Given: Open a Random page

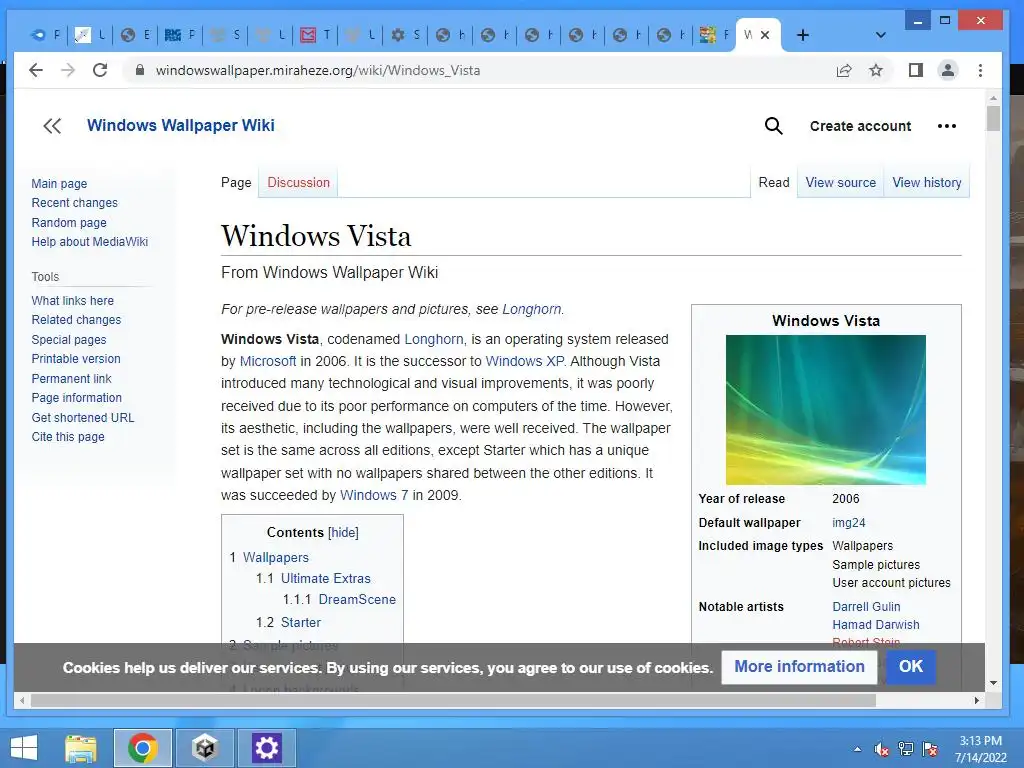Looking at the screenshot, I should coord(69,222).
